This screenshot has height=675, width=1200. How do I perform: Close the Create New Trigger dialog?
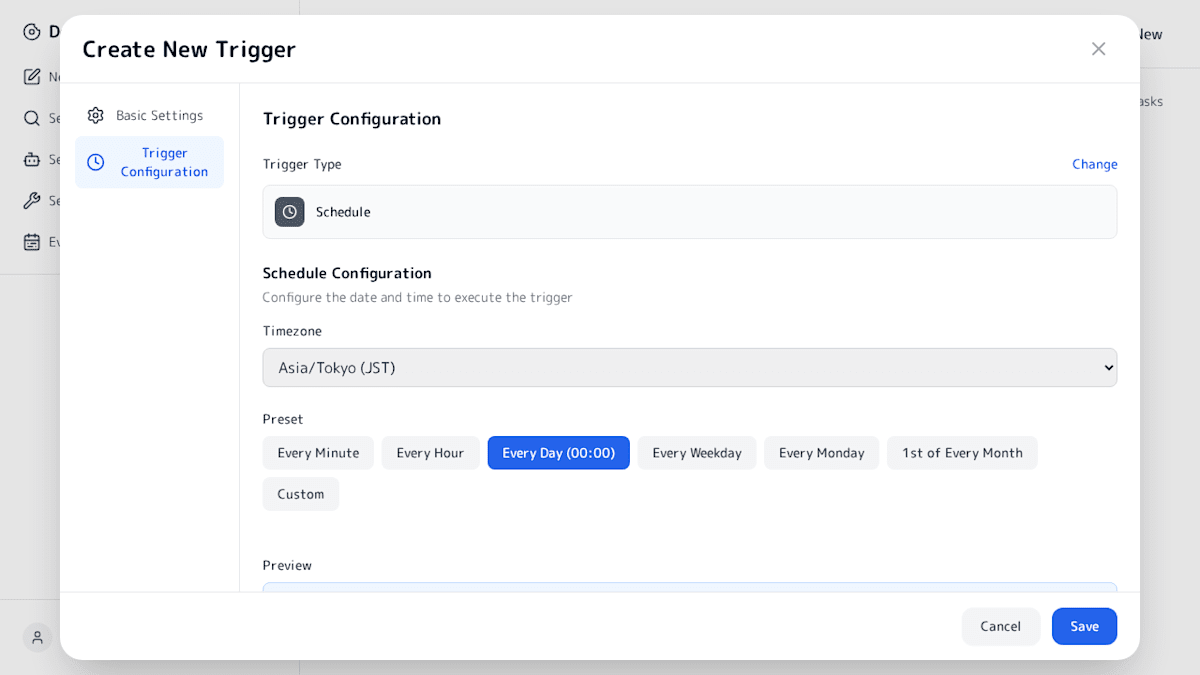[1098, 49]
